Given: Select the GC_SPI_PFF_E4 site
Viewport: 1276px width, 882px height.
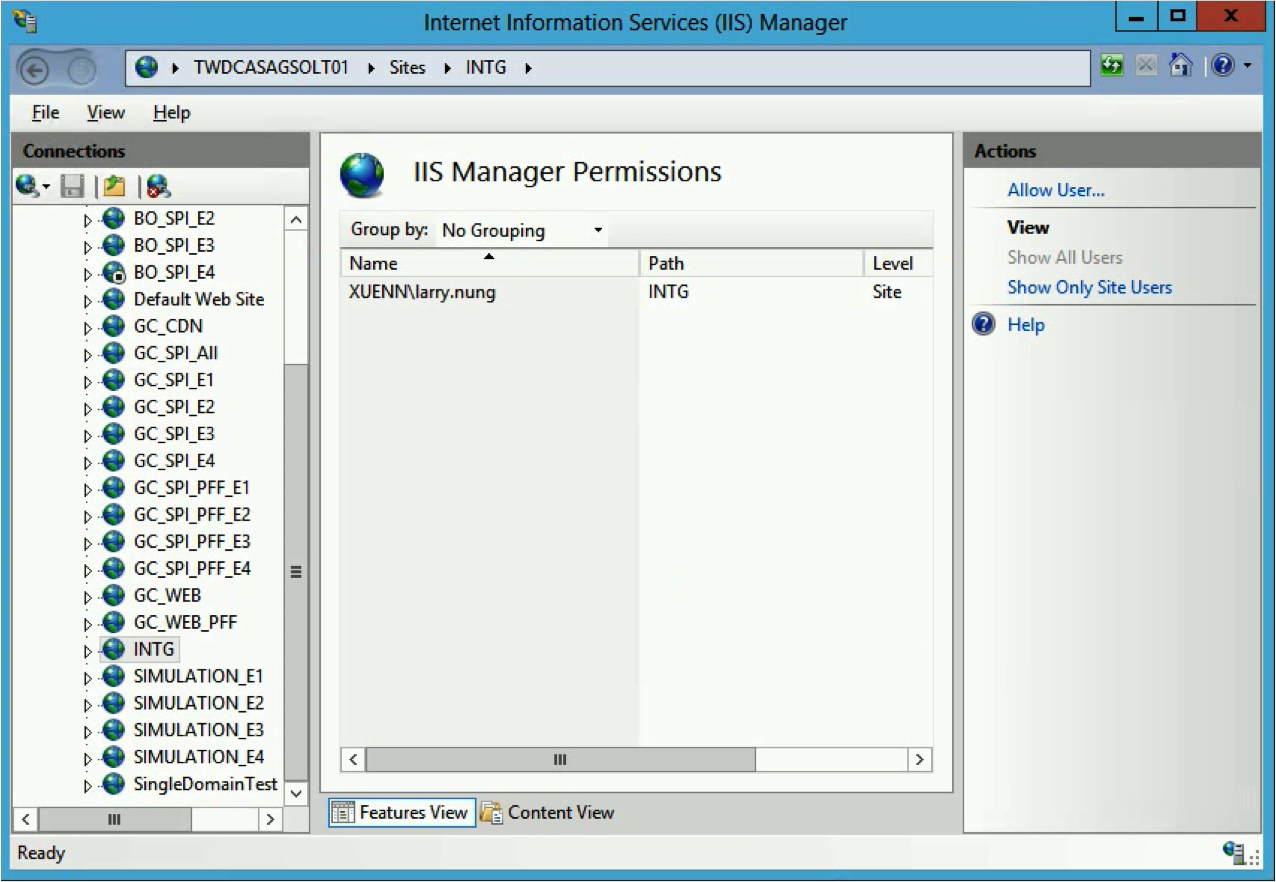Looking at the screenshot, I should click(x=192, y=569).
